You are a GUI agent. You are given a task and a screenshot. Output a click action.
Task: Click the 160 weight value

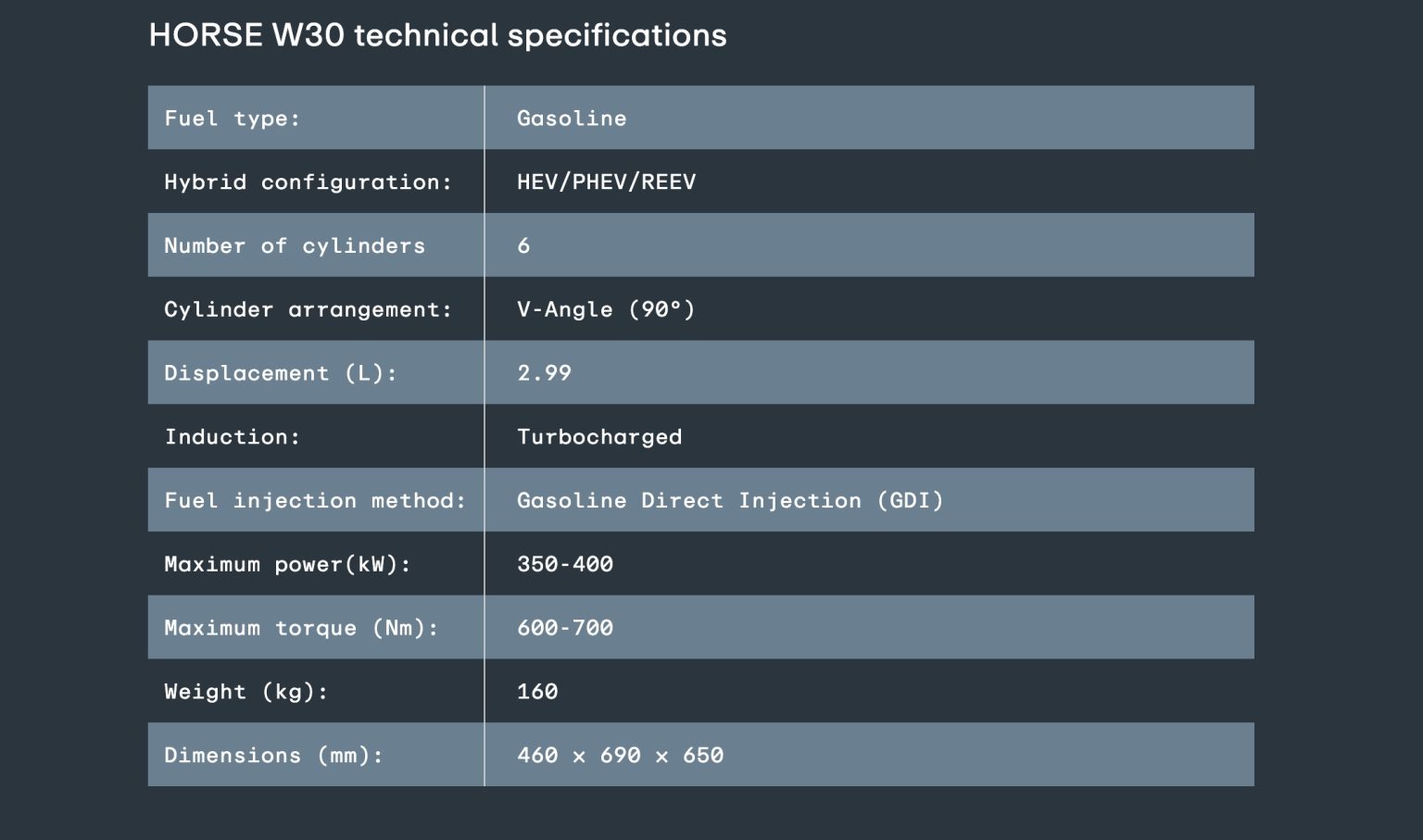pos(537,691)
